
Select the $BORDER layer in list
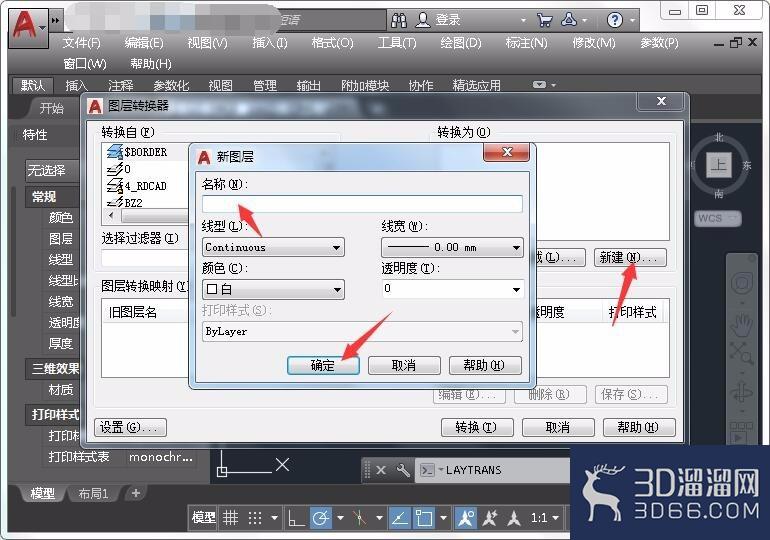click(145, 152)
